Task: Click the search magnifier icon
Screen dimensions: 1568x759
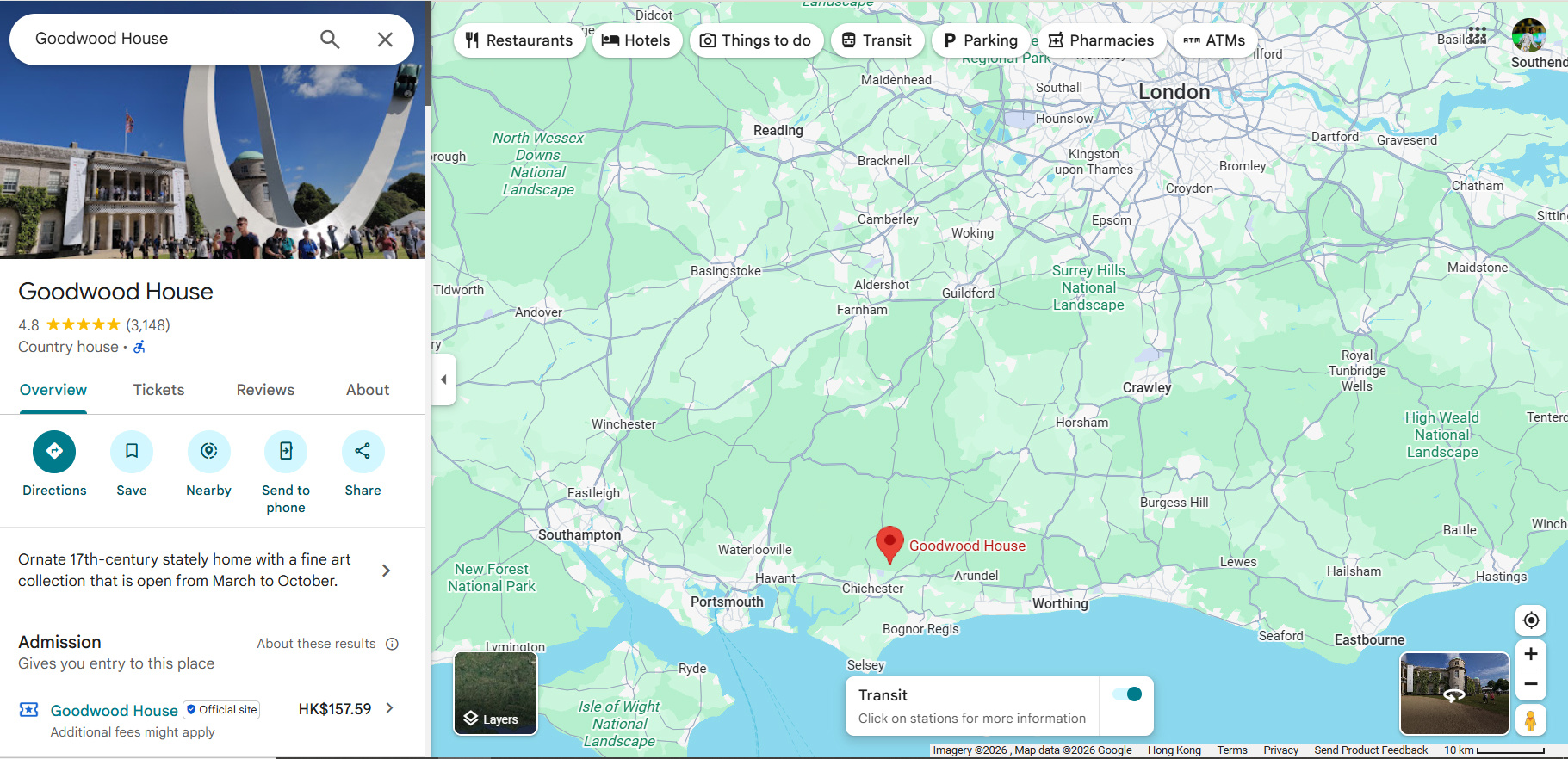Action: [x=330, y=39]
